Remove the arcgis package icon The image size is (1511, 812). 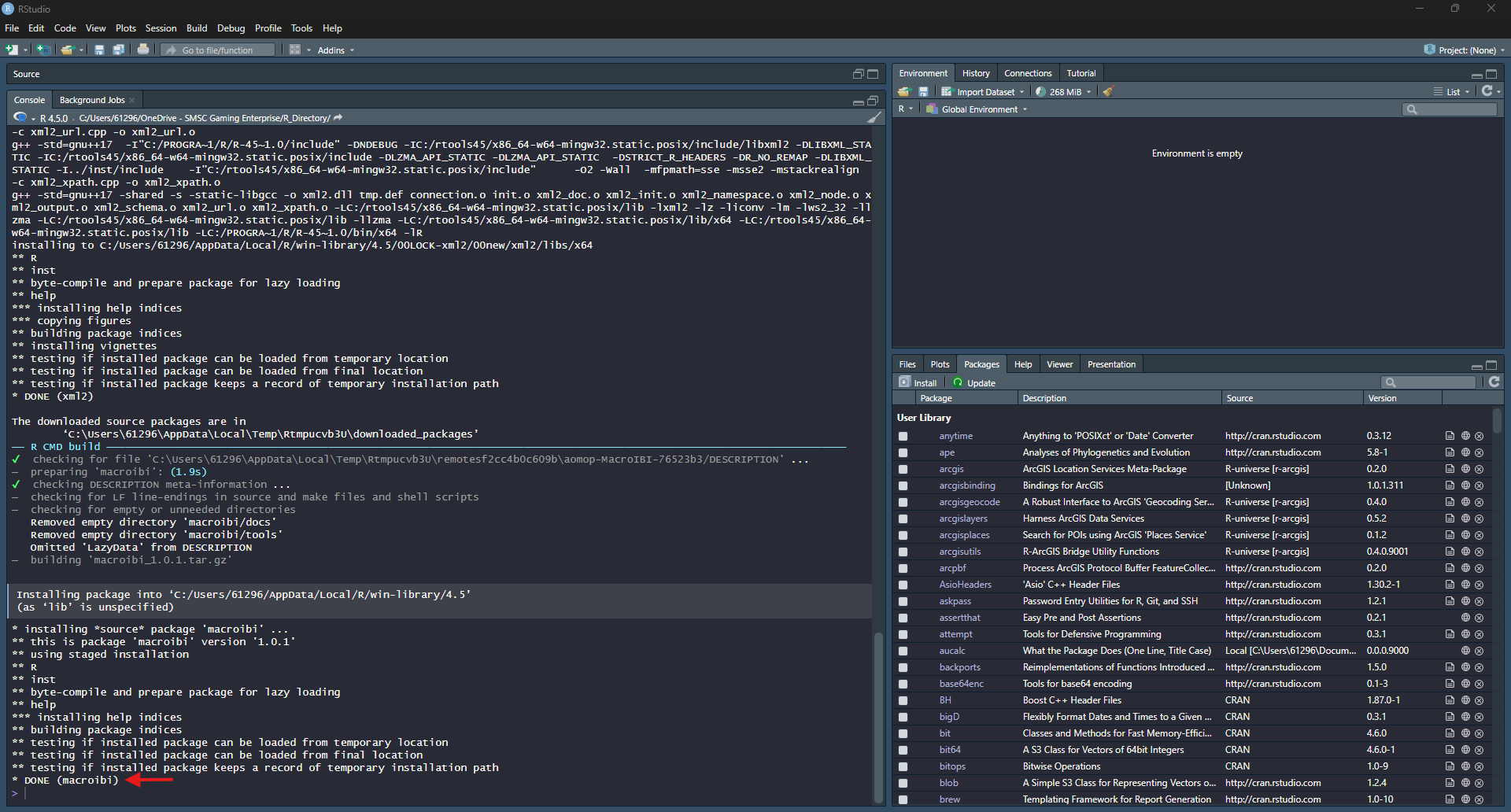coord(1479,469)
